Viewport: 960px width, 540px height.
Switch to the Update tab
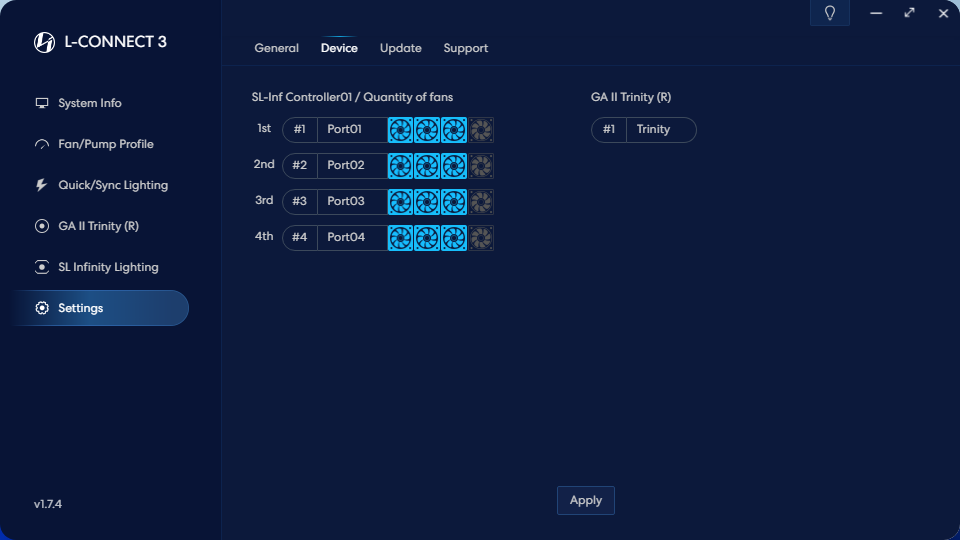point(400,48)
